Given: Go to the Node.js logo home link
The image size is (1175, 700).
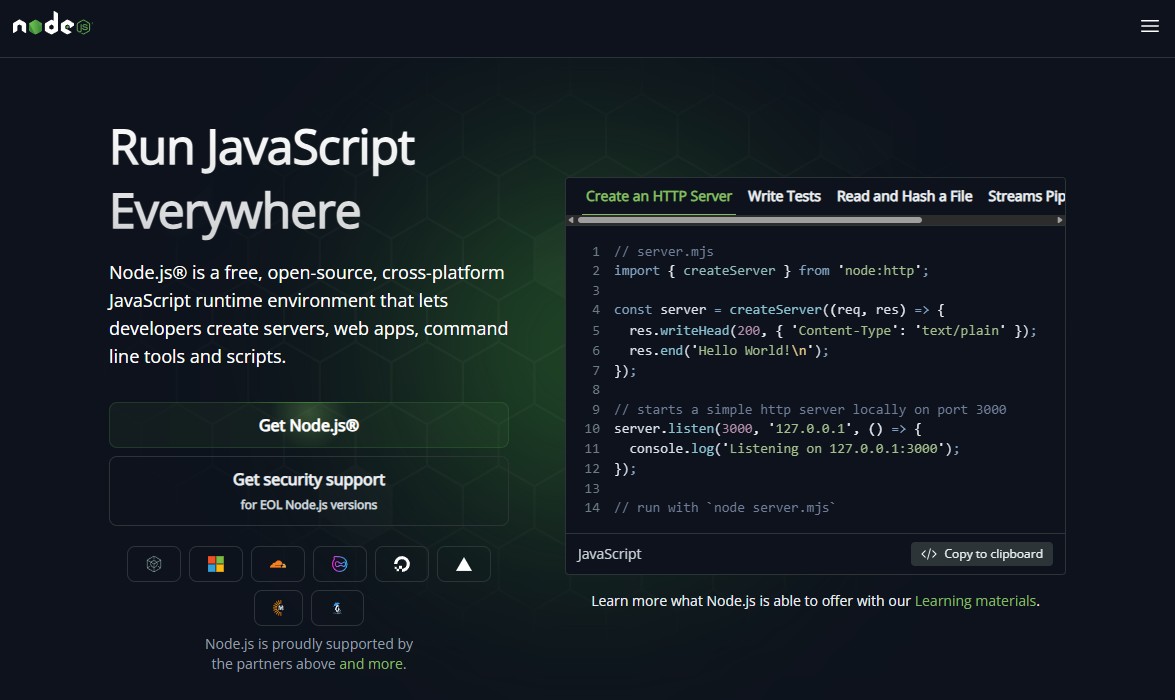Looking at the screenshot, I should pos(52,25).
